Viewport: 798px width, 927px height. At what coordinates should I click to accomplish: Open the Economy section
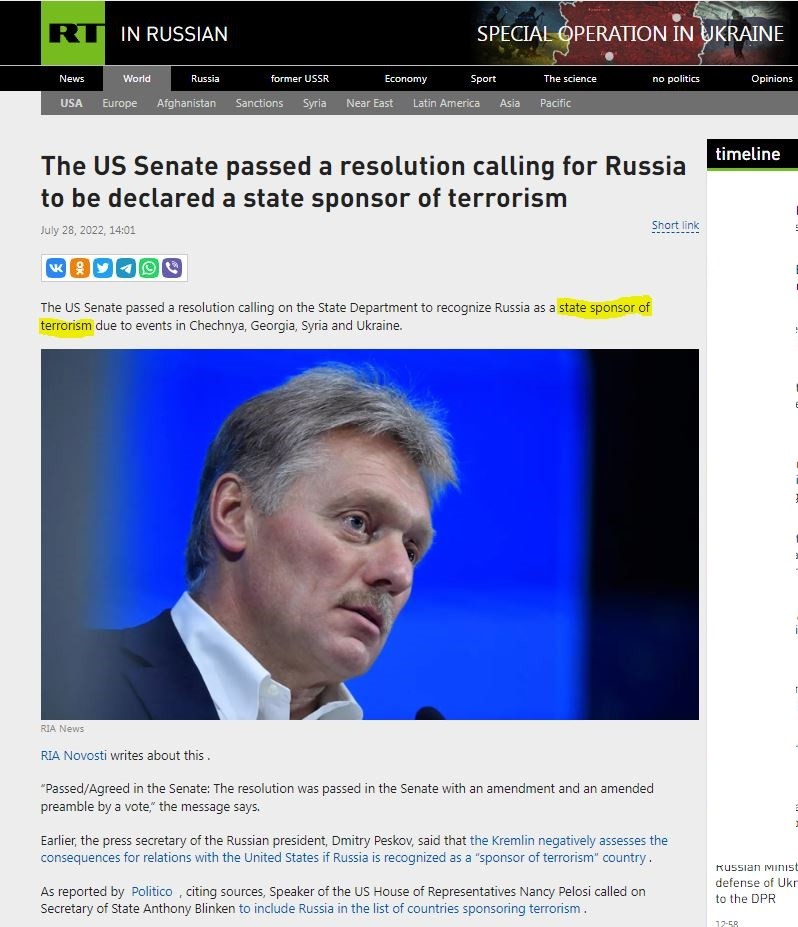(x=406, y=79)
